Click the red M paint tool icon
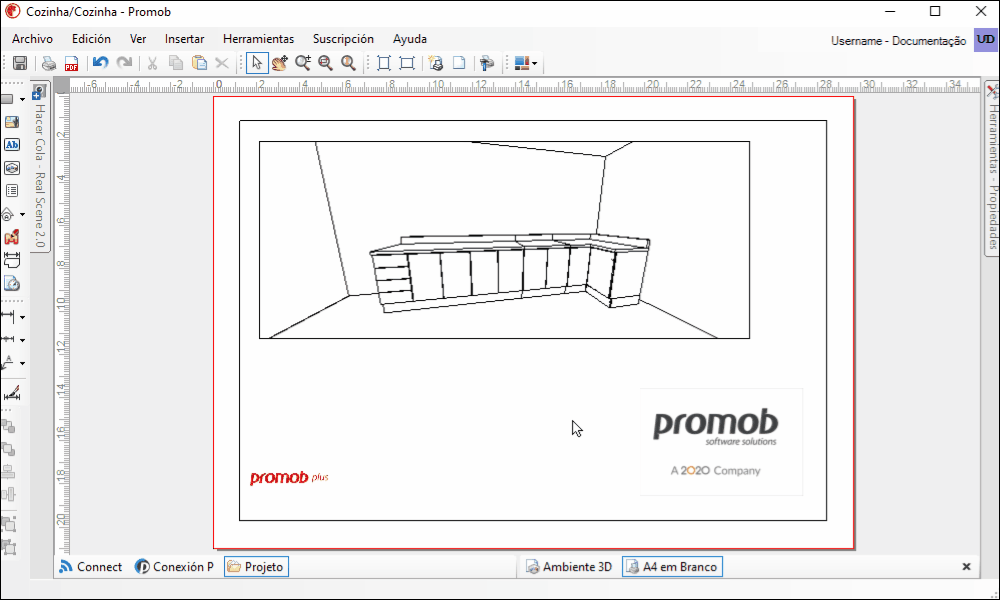This screenshot has height=600, width=1000. point(11,237)
